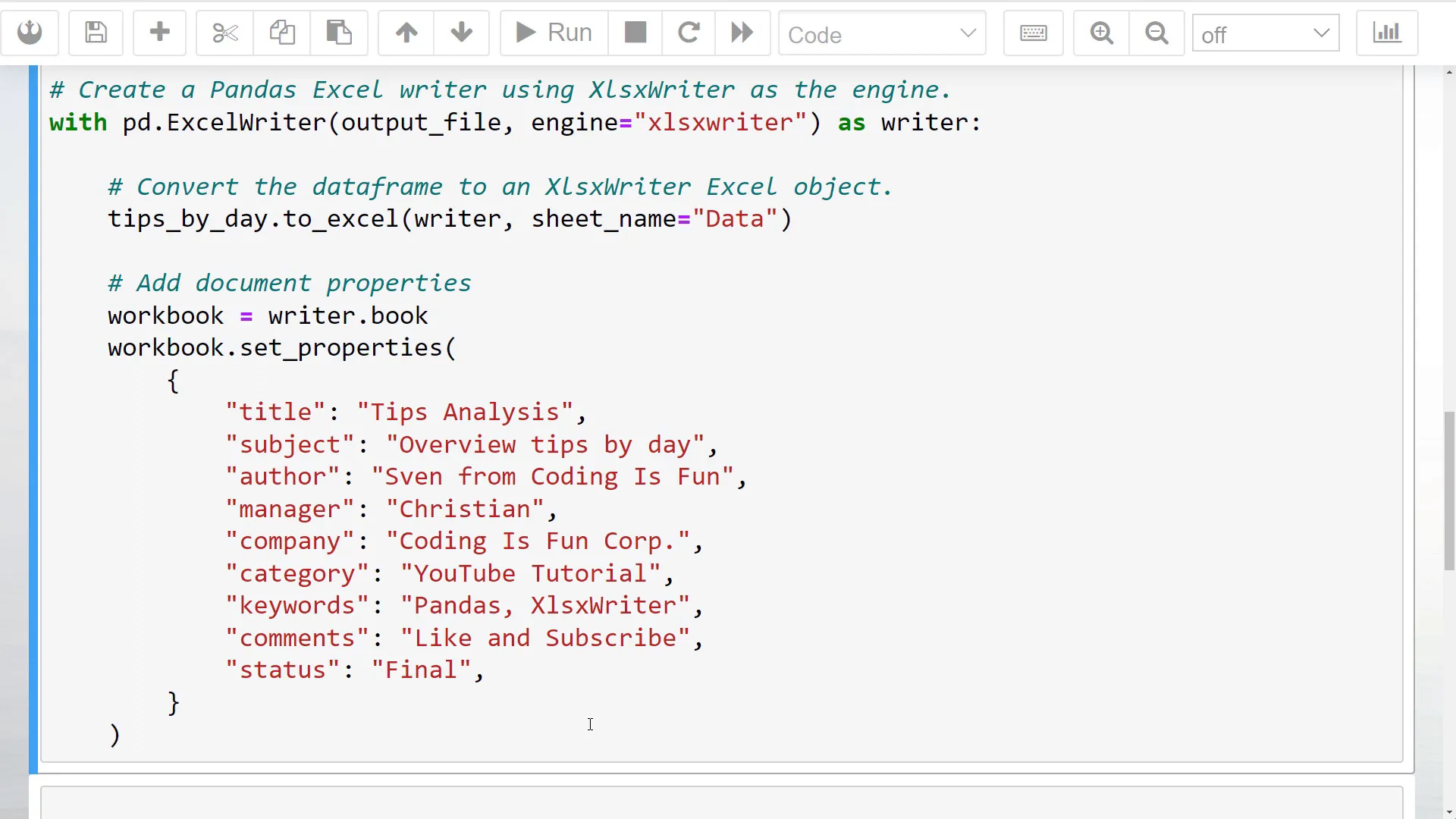
Task: Click the "Sven from Coding Is Fun" string
Action: pyautogui.click(x=552, y=477)
